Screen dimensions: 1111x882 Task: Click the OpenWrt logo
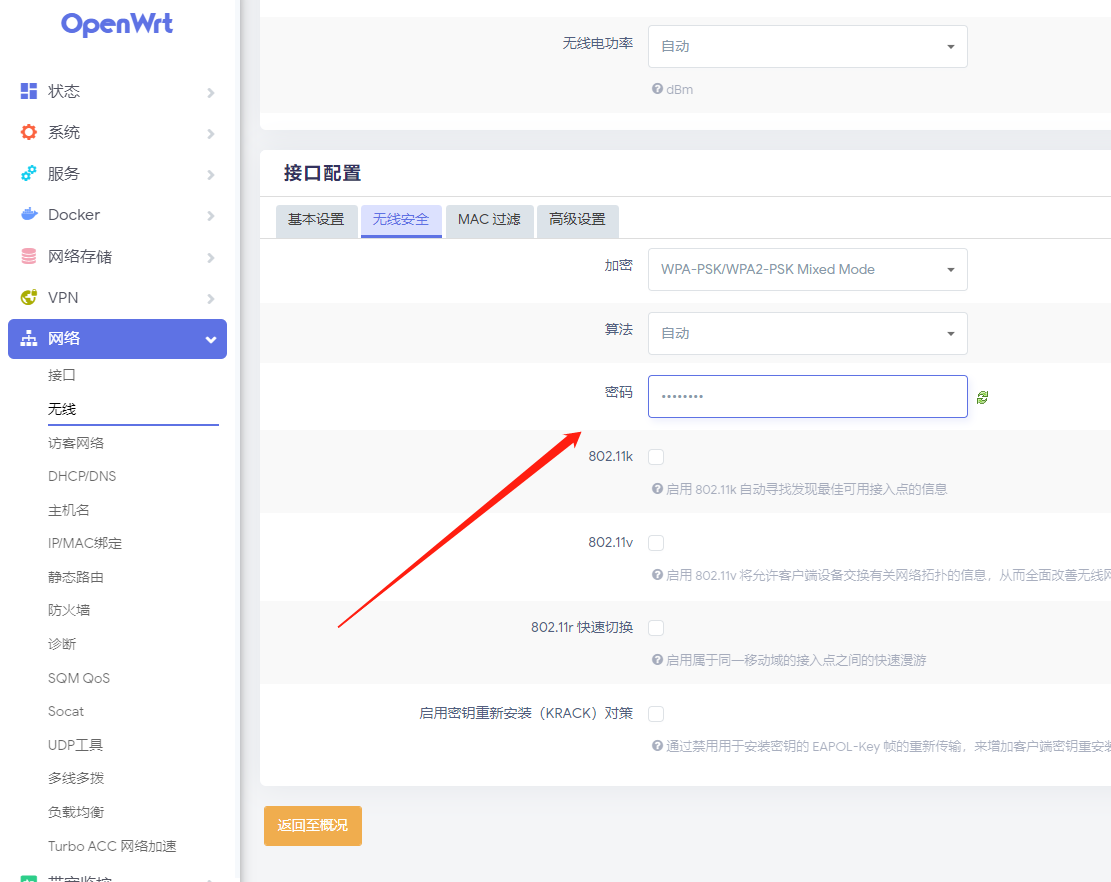point(117,25)
